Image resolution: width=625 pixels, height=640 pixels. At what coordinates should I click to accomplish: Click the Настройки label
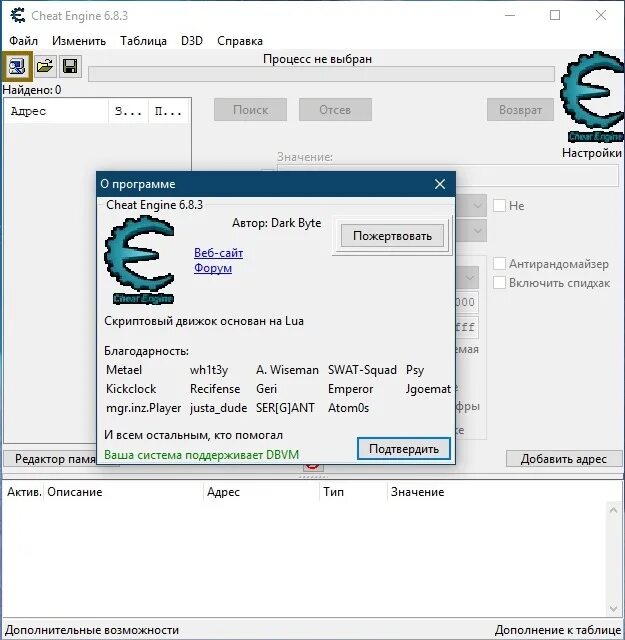(592, 153)
